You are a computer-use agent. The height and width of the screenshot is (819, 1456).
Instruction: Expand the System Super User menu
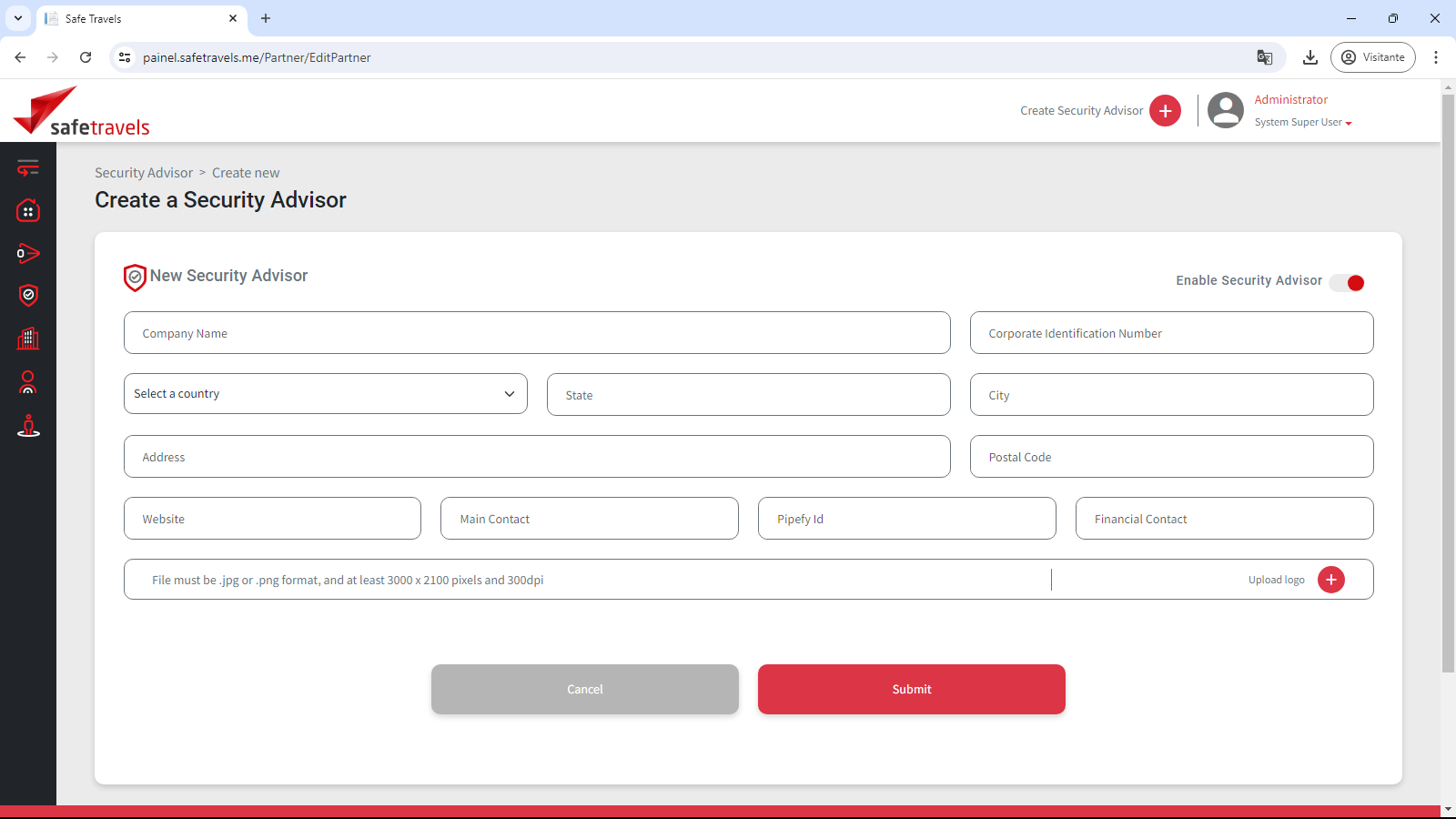click(1303, 123)
